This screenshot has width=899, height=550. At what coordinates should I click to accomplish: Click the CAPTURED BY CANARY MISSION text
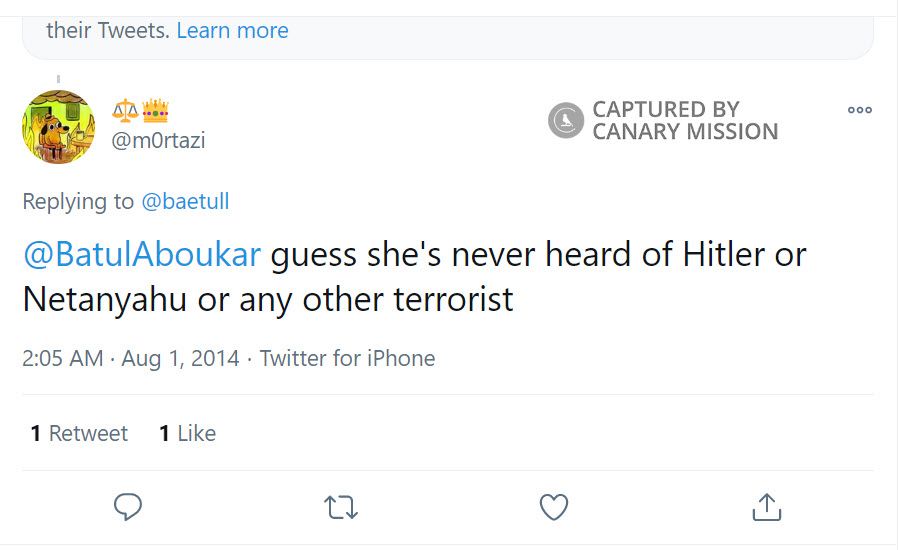pyautogui.click(x=685, y=121)
